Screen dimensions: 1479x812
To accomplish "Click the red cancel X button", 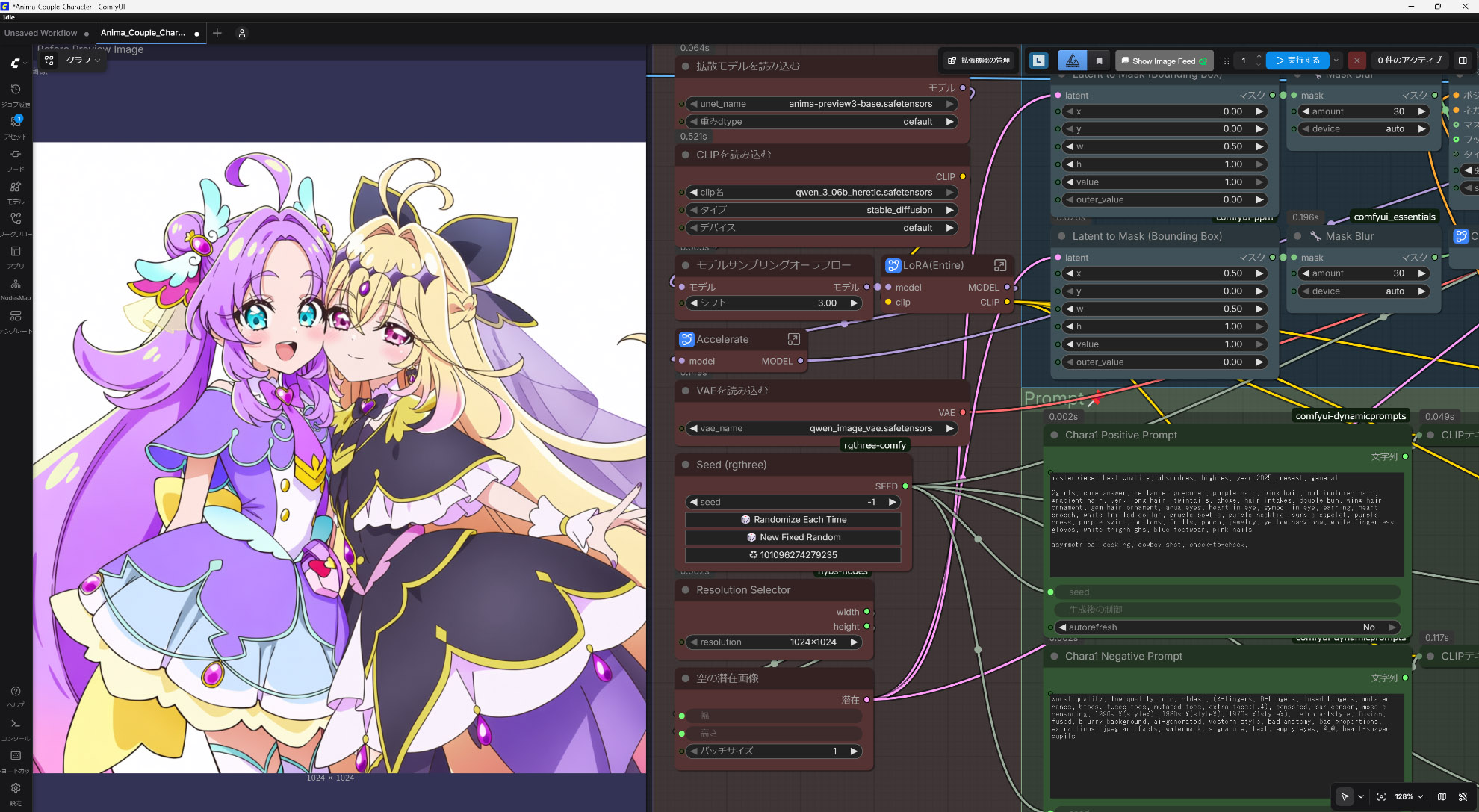I will point(1357,61).
